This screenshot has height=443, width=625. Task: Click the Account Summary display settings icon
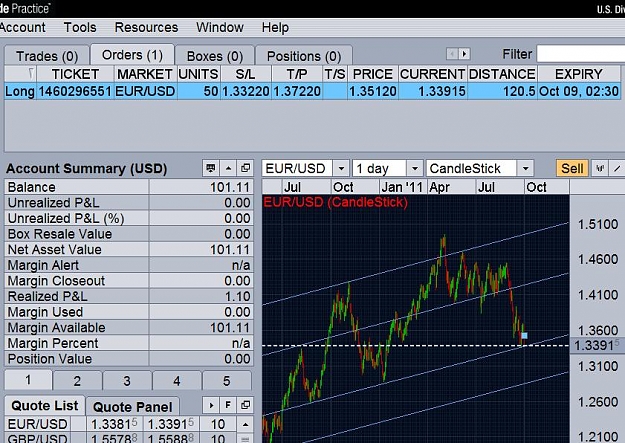(210, 168)
